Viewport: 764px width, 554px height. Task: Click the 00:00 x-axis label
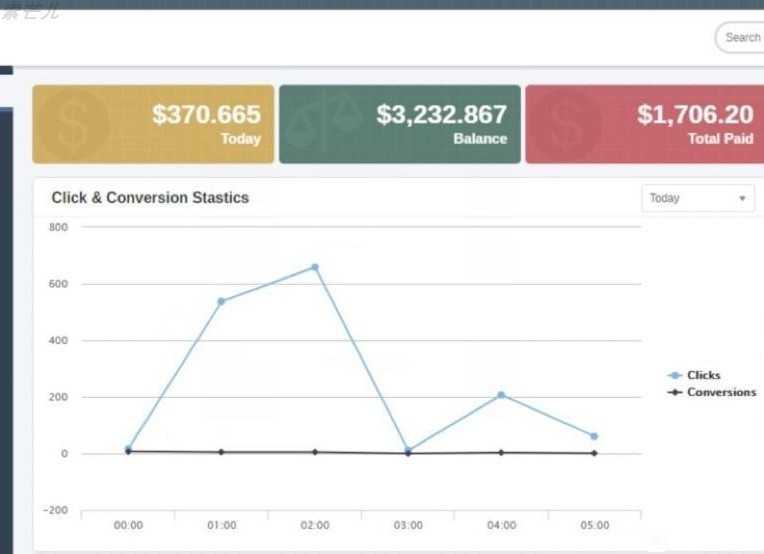pos(128,525)
